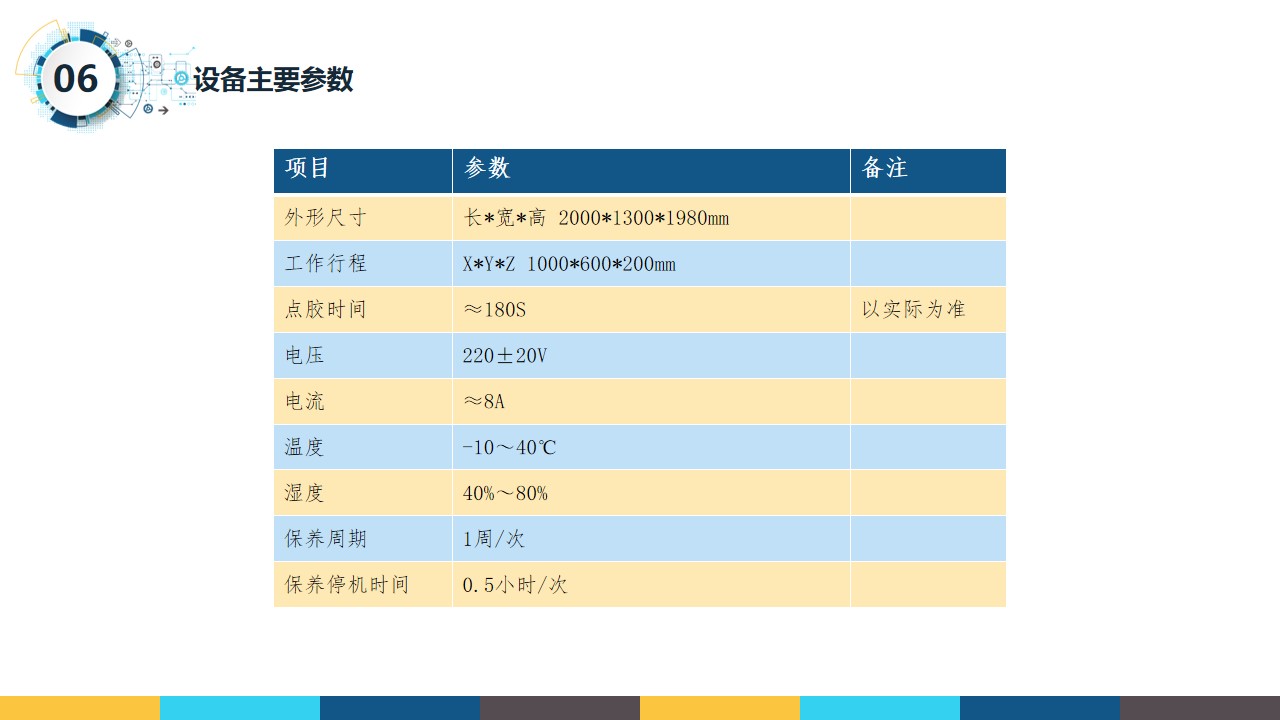The width and height of the screenshot is (1280, 720).
Task: Click the remark 以实际为准
Action: click(x=914, y=309)
